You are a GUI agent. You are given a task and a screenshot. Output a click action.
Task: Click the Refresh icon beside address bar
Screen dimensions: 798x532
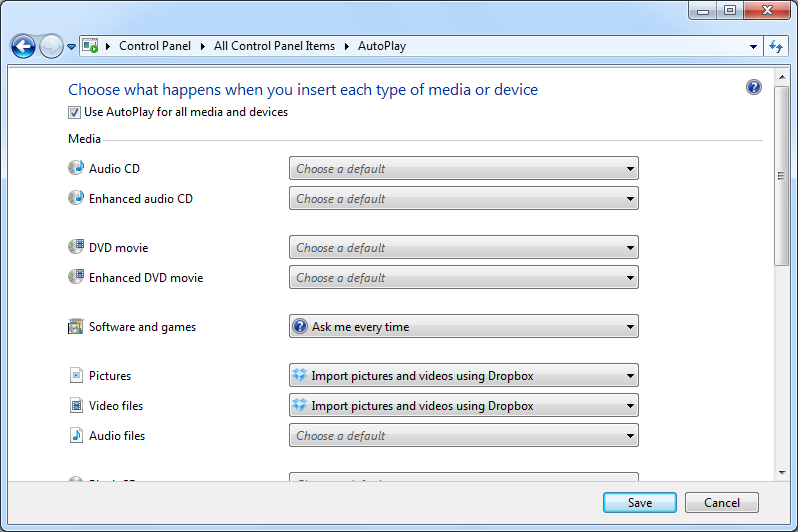pyautogui.click(x=776, y=46)
